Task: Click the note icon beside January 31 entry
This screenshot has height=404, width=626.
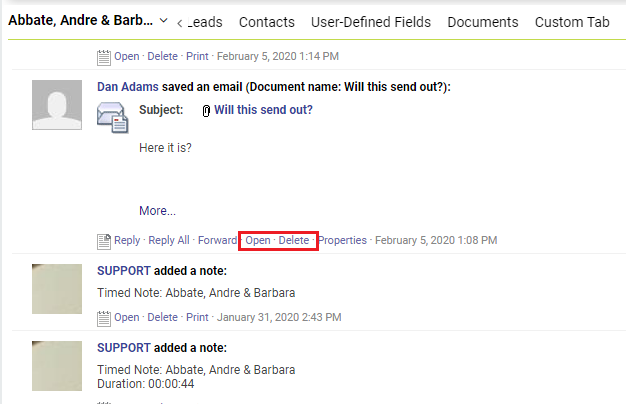Action: pos(103,317)
